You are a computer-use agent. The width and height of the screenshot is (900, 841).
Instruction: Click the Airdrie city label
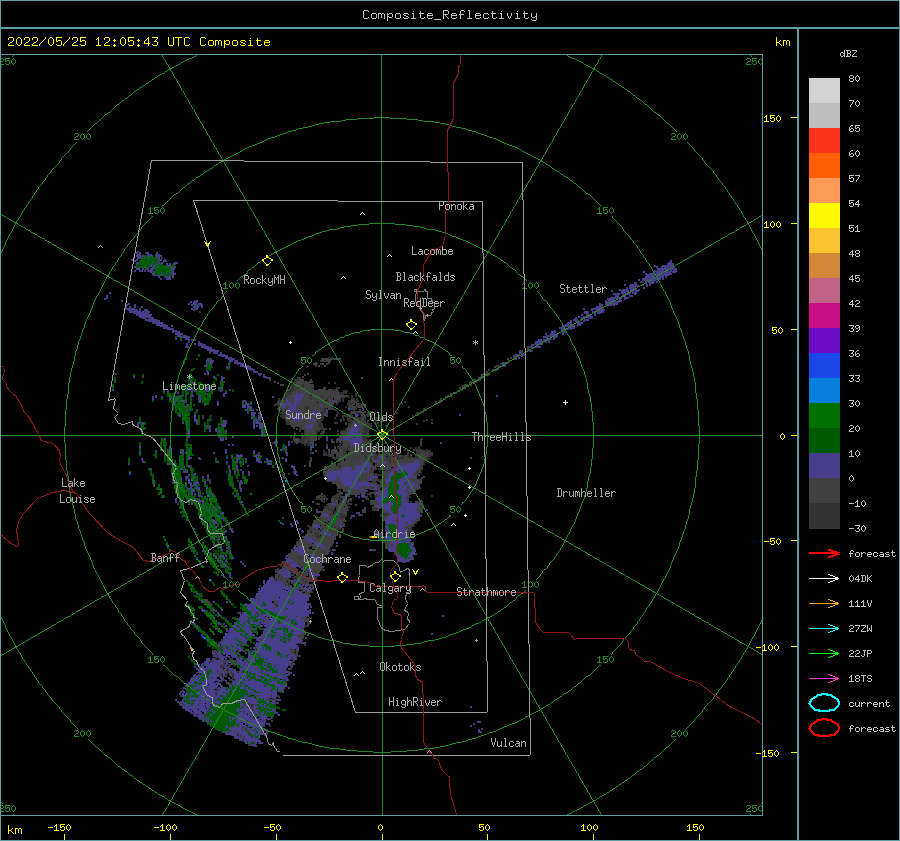point(394,534)
